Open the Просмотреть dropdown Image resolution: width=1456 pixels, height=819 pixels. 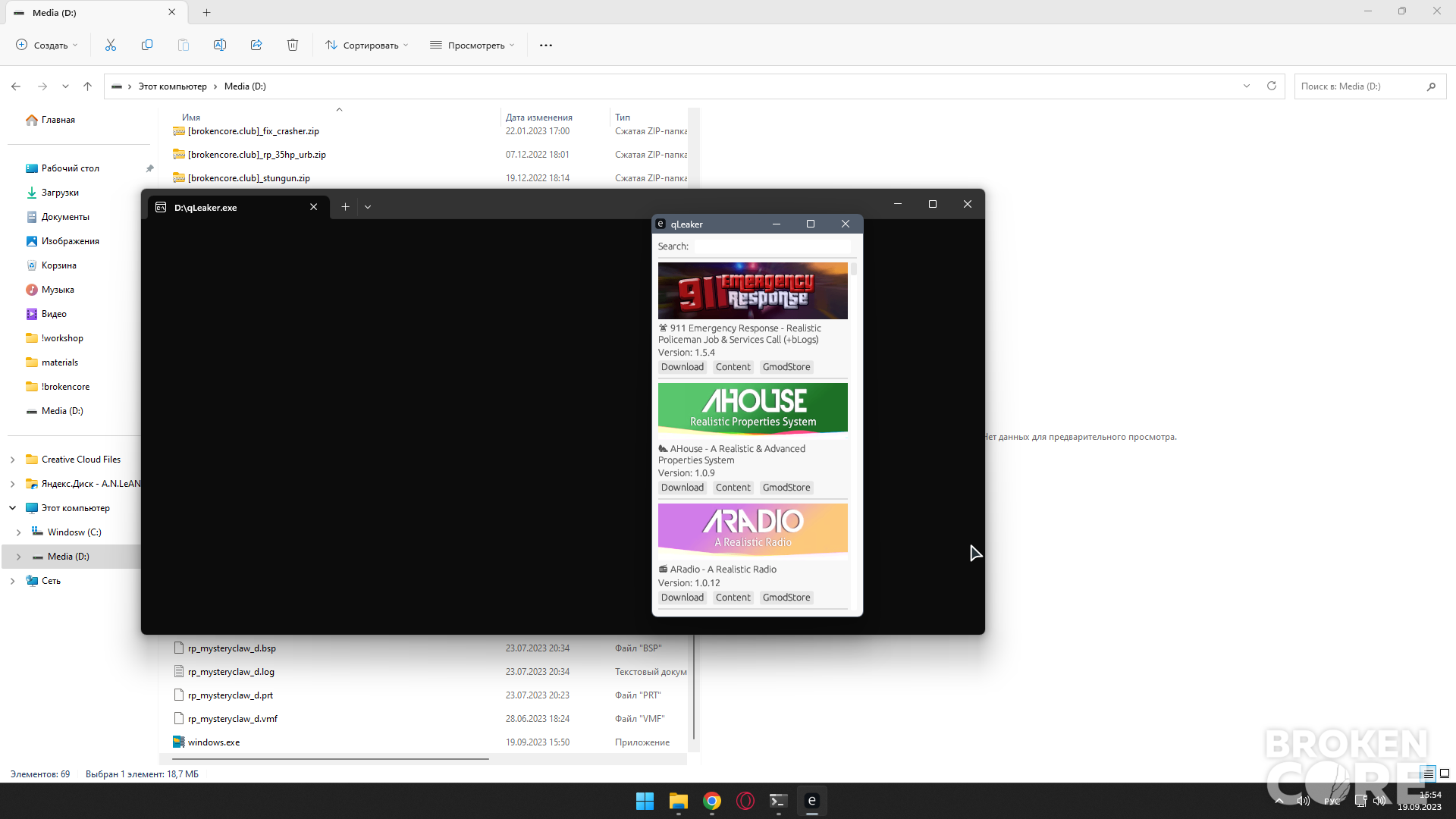click(x=472, y=45)
